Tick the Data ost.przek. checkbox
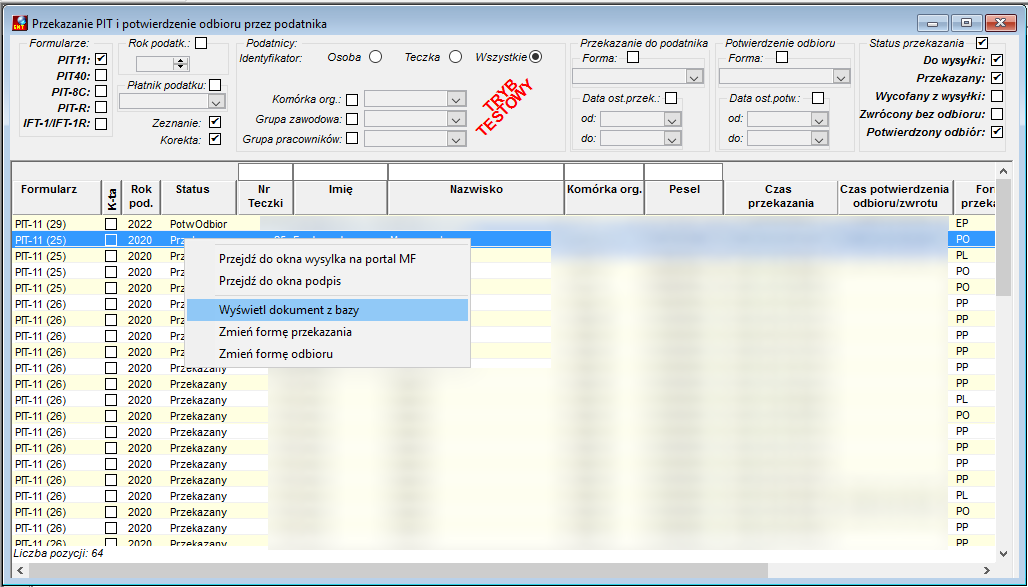This screenshot has height=587, width=1028. 671,98
